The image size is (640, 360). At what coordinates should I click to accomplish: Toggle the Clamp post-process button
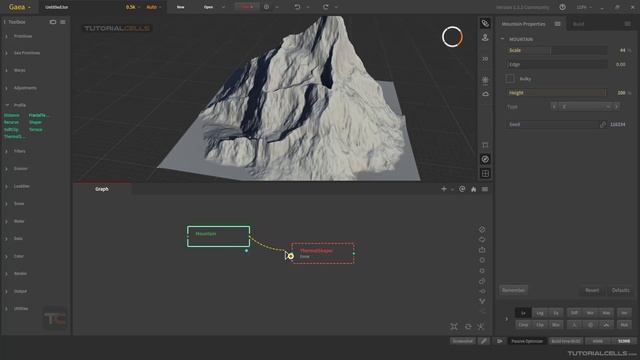point(523,325)
